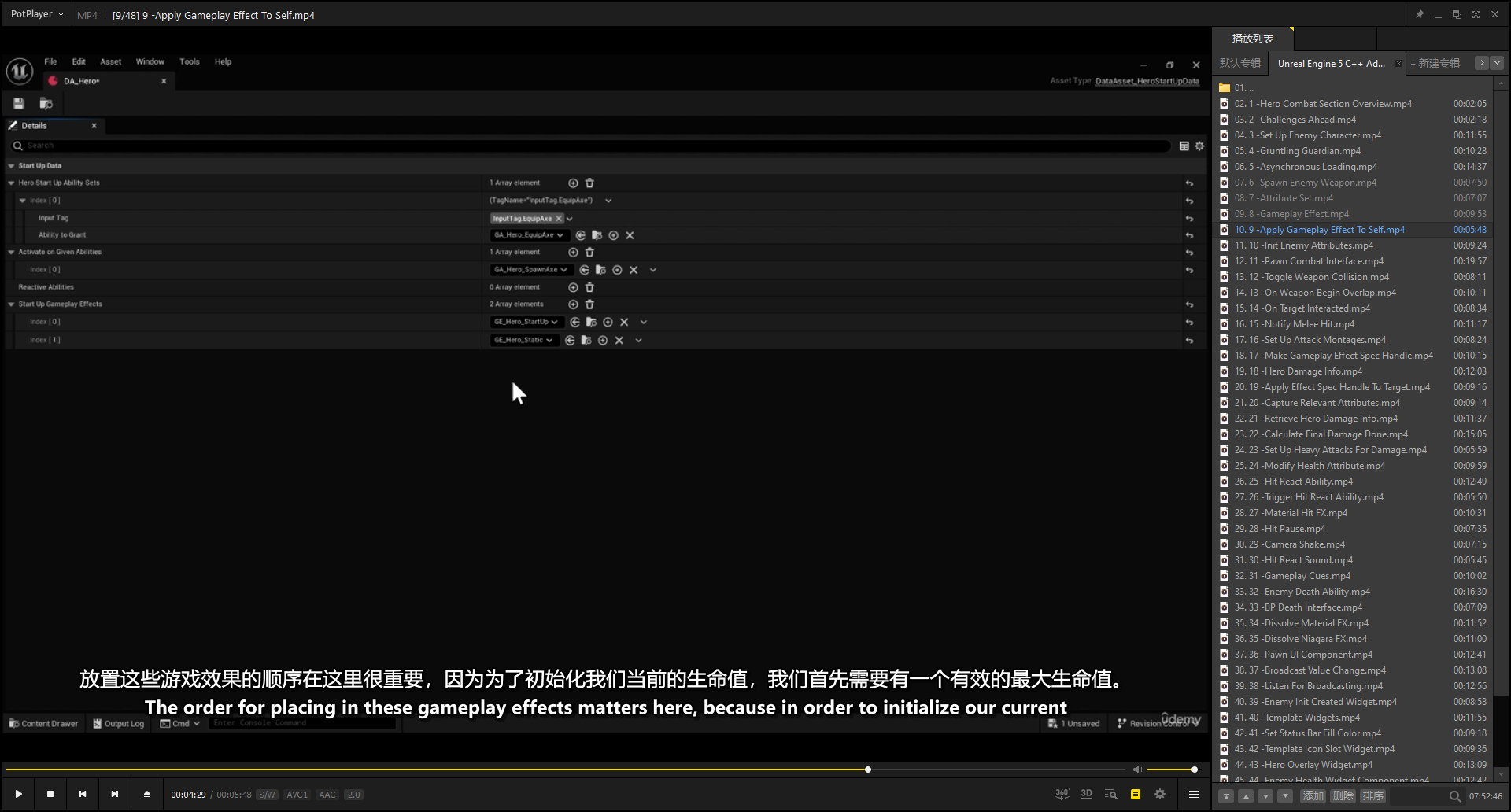
Task: Open the Asset menu
Action: point(111,61)
